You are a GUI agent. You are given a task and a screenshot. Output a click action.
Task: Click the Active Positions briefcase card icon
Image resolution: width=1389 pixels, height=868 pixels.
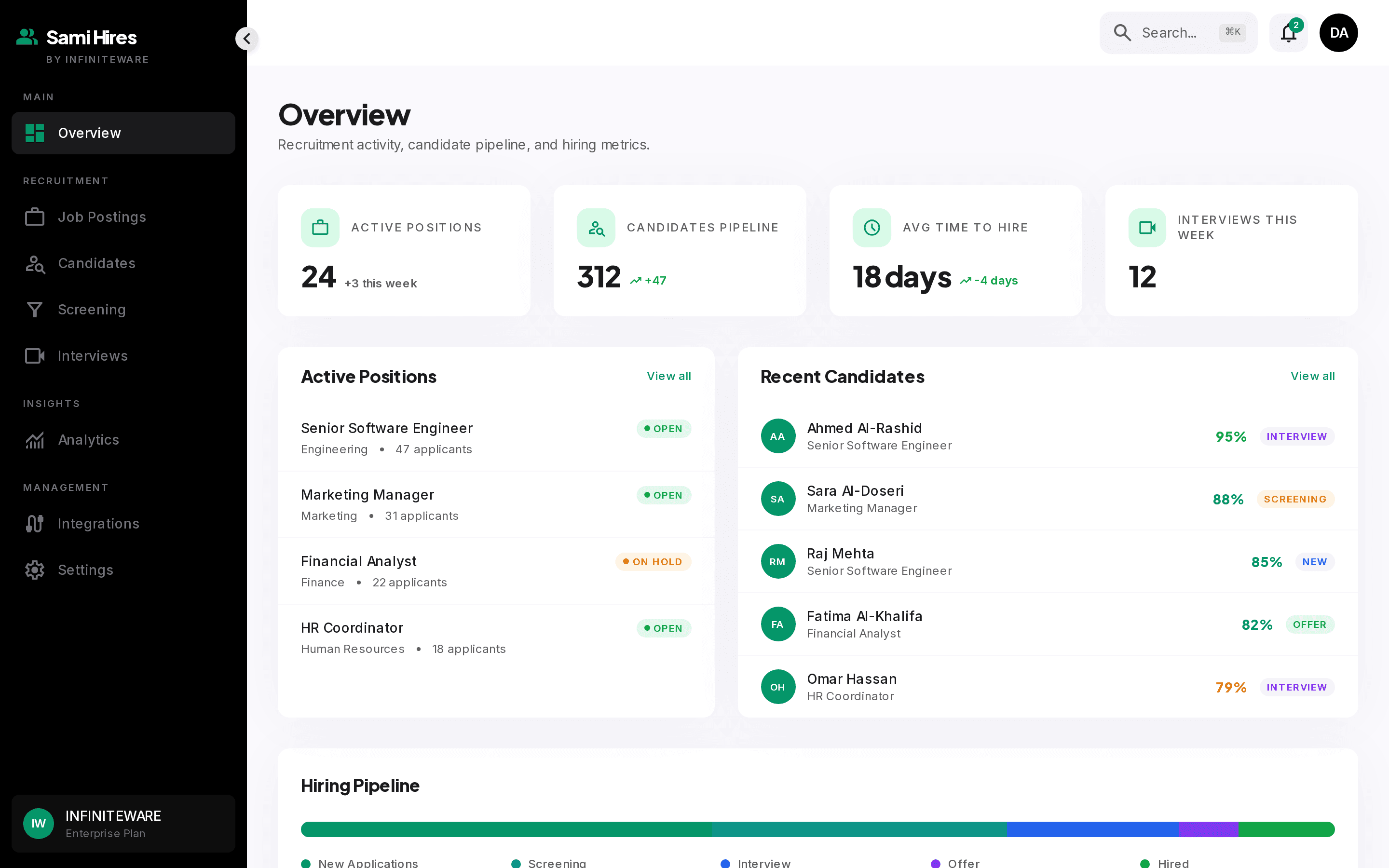320,228
